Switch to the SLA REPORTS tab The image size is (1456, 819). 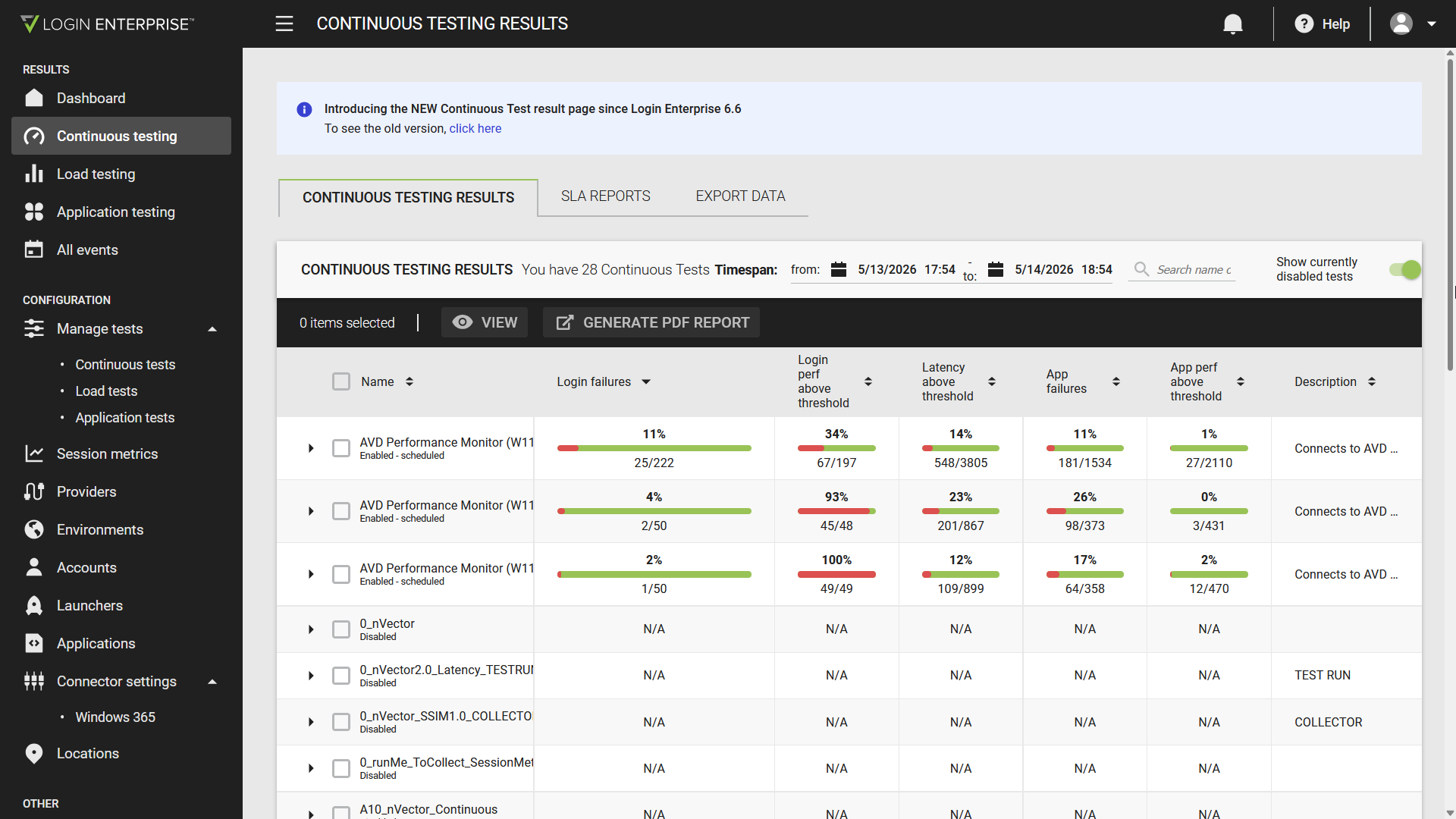[x=606, y=196]
